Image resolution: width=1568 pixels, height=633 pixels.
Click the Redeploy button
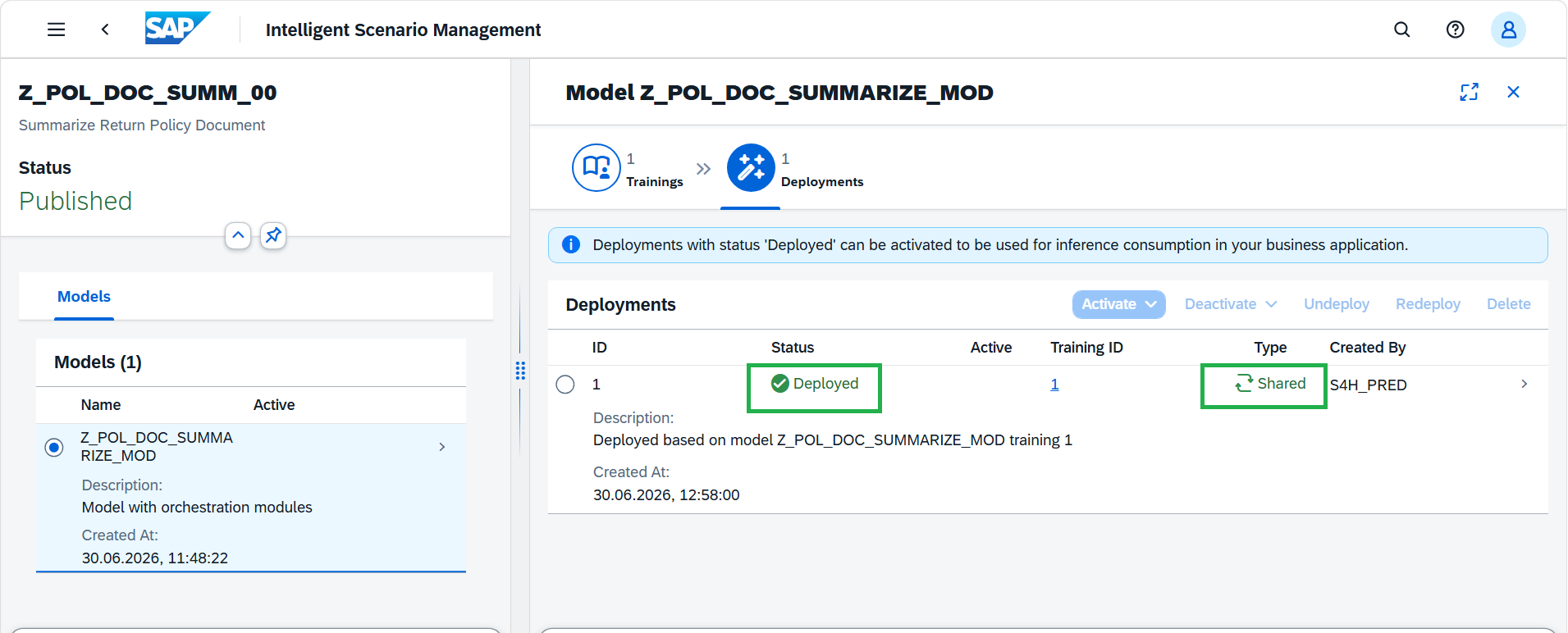[1428, 304]
